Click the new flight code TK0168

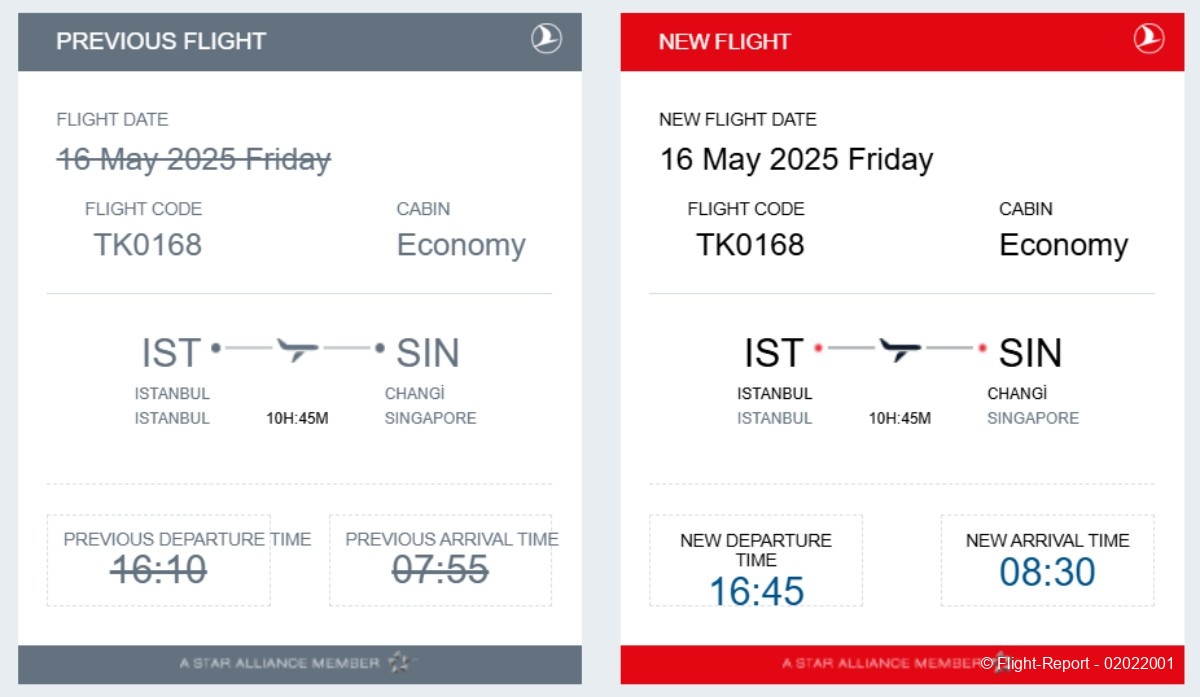(750, 245)
